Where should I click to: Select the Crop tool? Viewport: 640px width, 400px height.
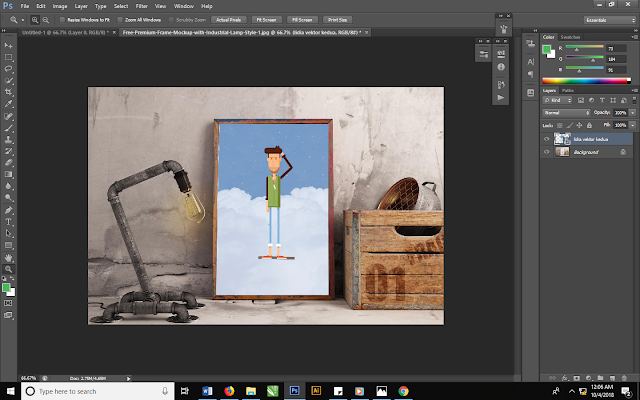pos(9,91)
